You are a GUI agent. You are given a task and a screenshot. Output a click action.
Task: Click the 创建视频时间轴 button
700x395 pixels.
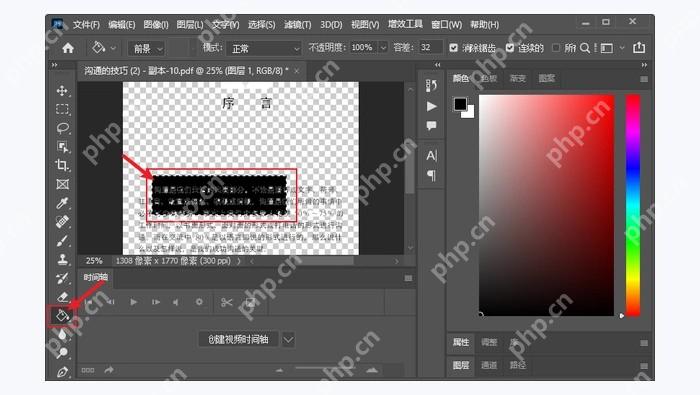point(238,340)
